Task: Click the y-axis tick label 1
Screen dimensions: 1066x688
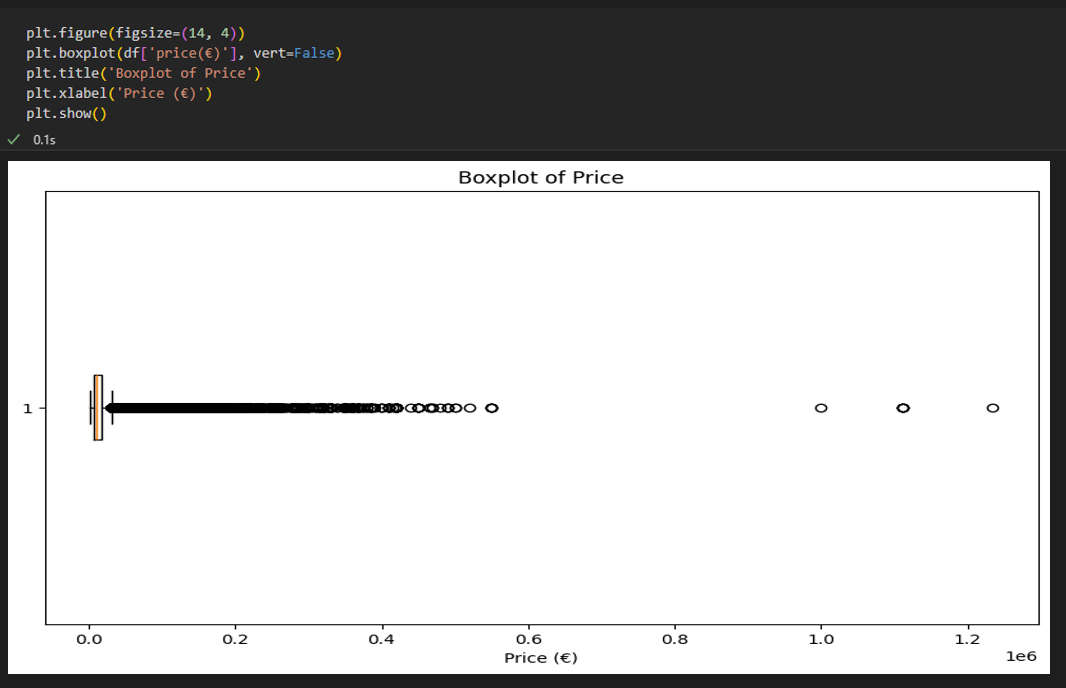Action: coord(27,409)
